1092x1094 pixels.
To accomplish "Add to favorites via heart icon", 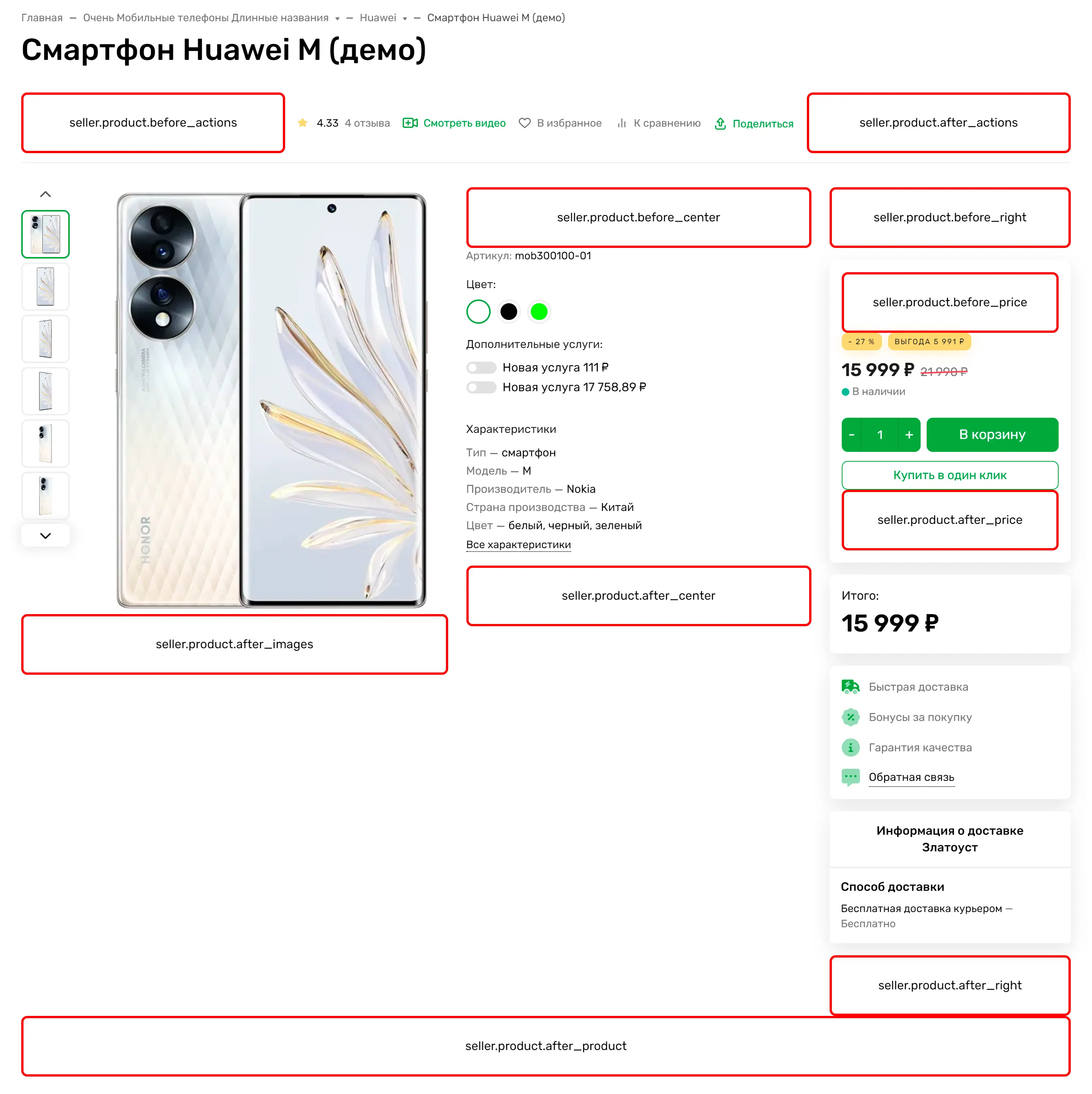I will pyautogui.click(x=524, y=123).
